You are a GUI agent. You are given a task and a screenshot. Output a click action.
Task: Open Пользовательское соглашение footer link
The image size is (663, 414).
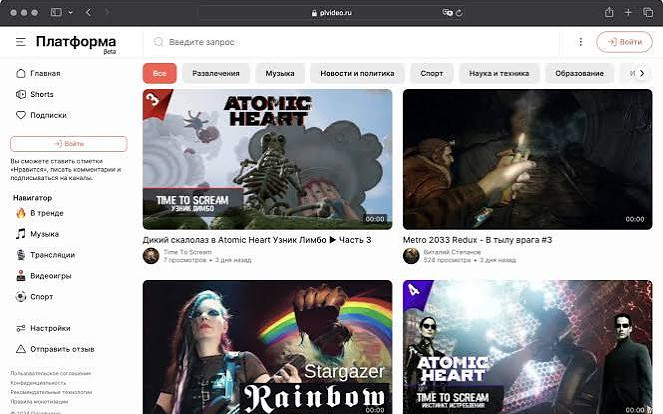pos(51,373)
